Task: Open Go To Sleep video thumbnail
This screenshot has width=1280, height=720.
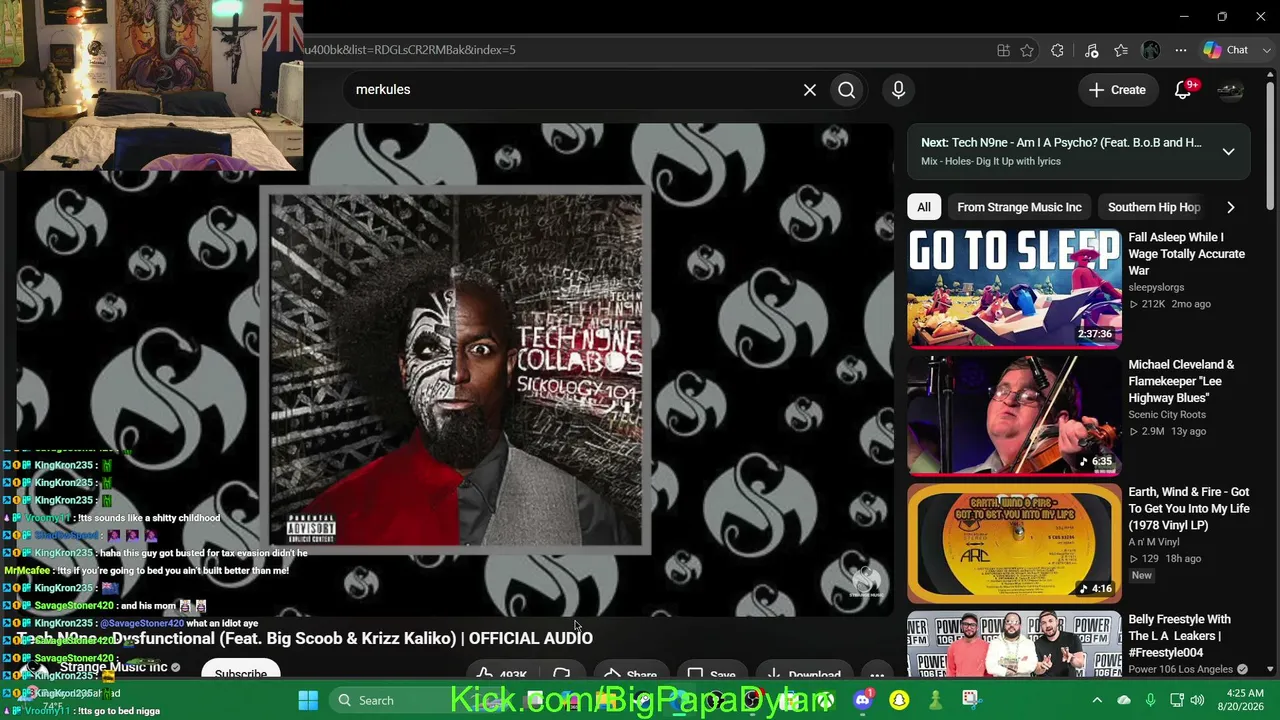Action: point(1014,288)
